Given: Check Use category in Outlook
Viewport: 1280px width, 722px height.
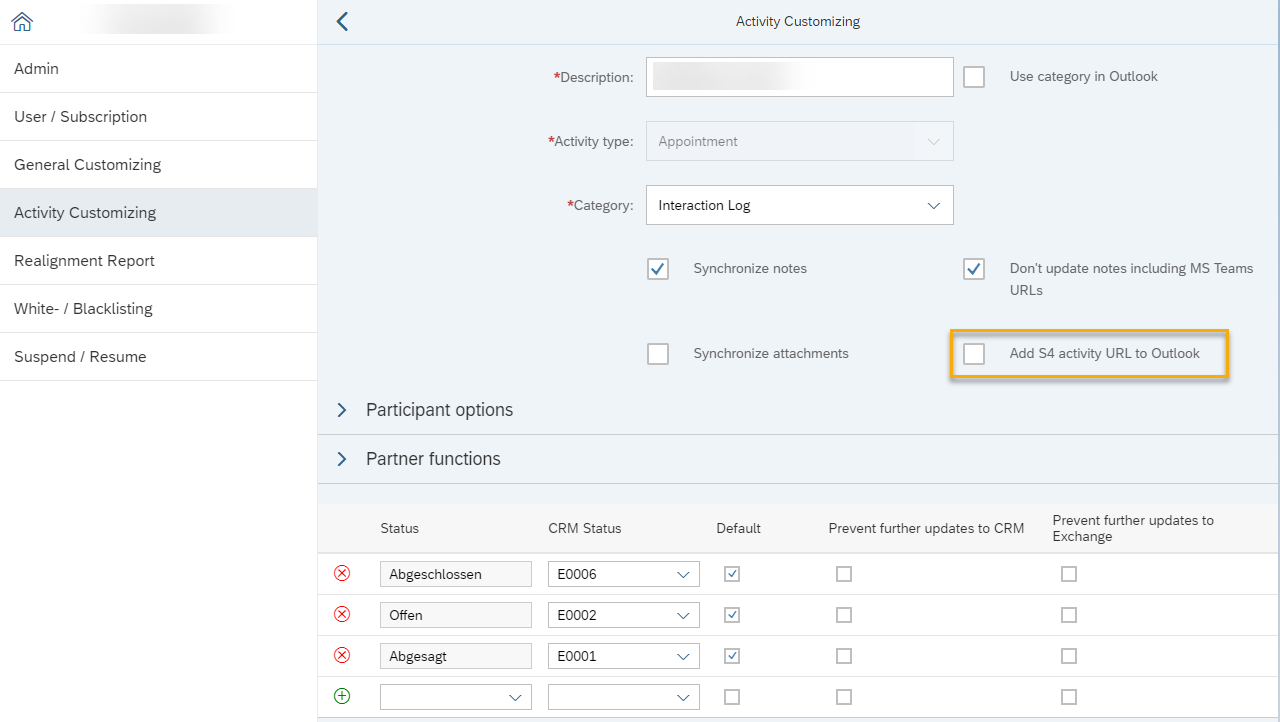Looking at the screenshot, I should point(974,77).
